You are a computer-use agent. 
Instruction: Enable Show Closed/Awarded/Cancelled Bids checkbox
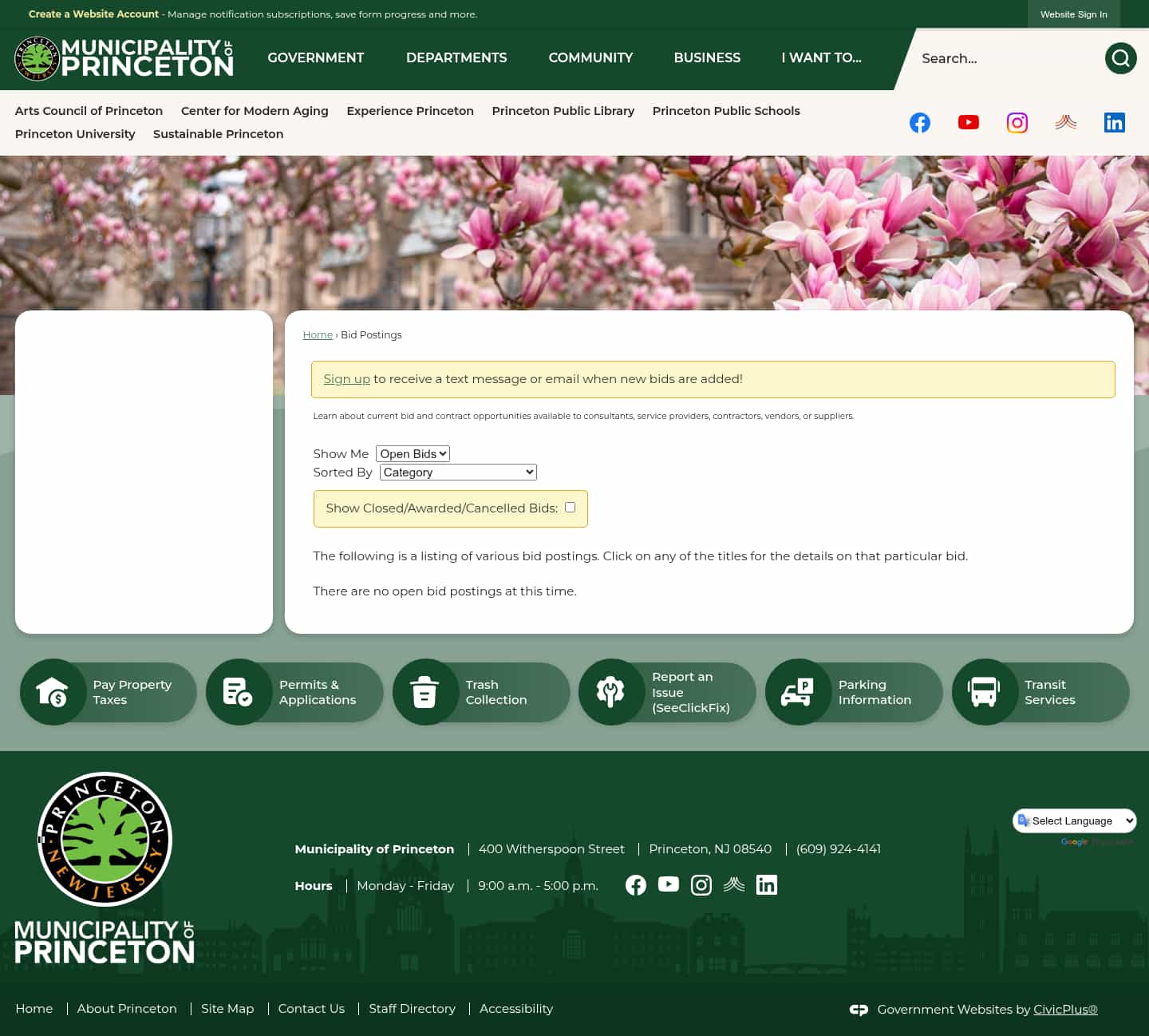[x=570, y=507]
